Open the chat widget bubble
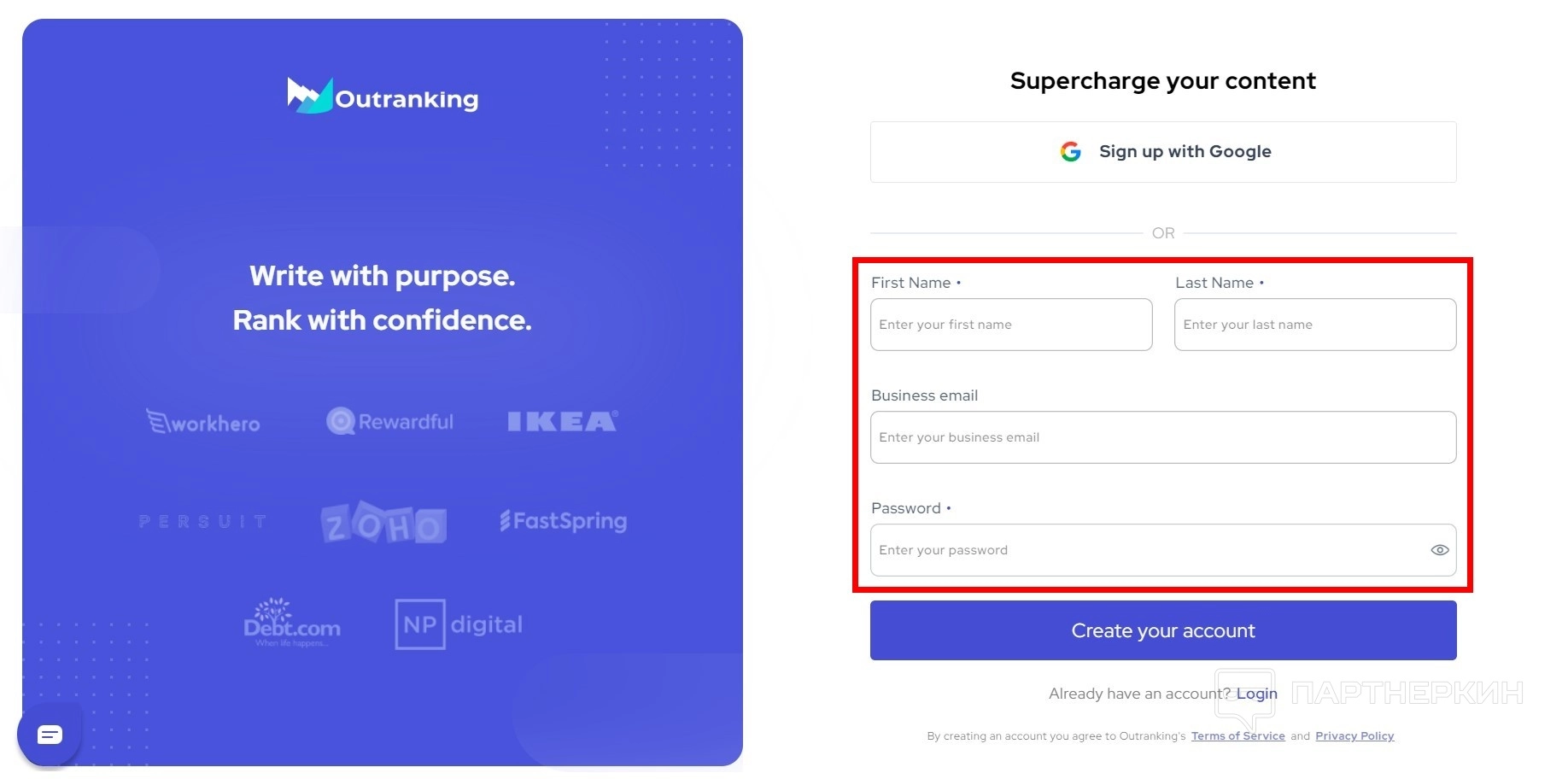1568x779 pixels. tap(50, 735)
